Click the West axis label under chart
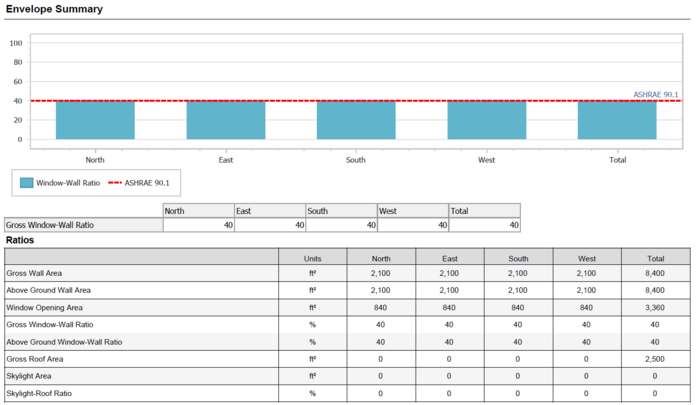The width and height of the screenshot is (697, 405). coord(486,160)
